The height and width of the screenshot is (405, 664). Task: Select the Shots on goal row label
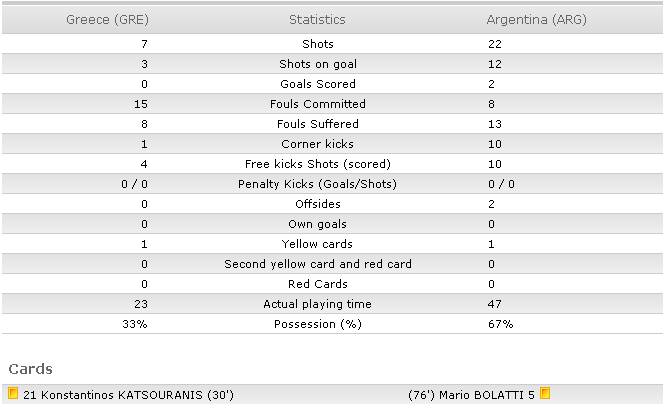click(x=318, y=64)
